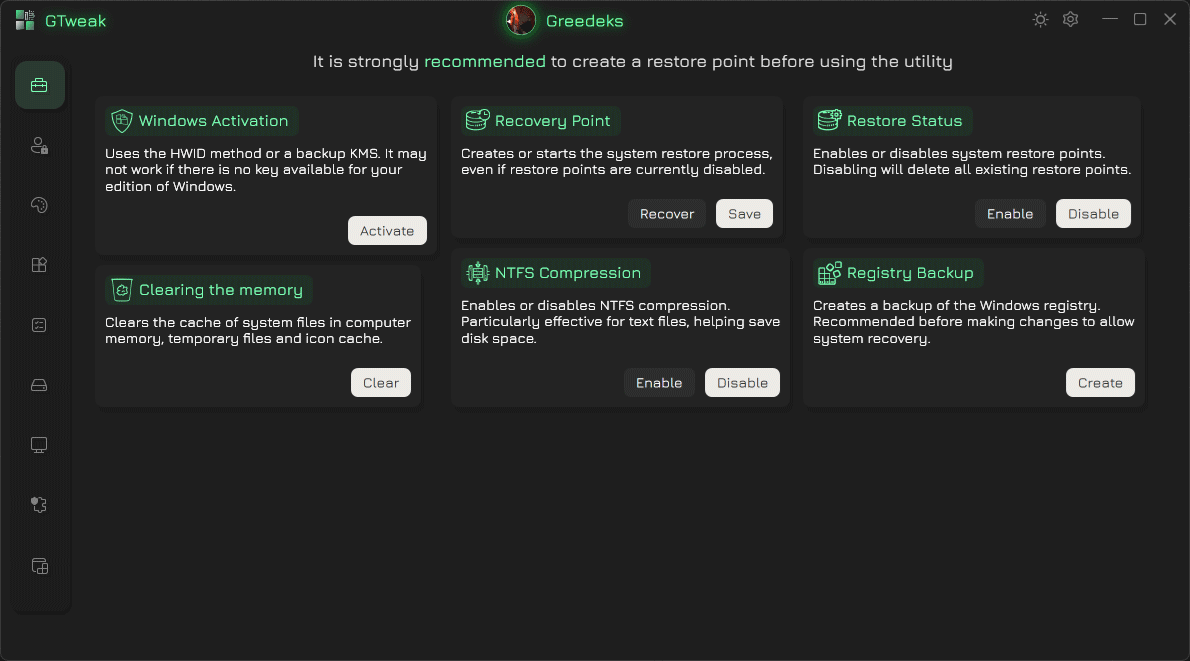Open the apps grid sidebar icon

[39, 265]
